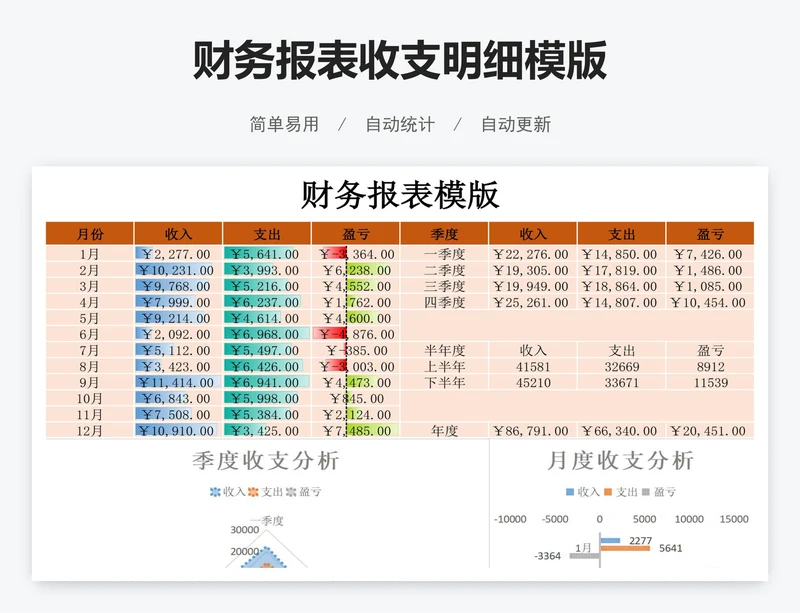Select fourth quarter profit ¥10,454.00
The height and width of the screenshot is (613, 800).
coord(710,302)
